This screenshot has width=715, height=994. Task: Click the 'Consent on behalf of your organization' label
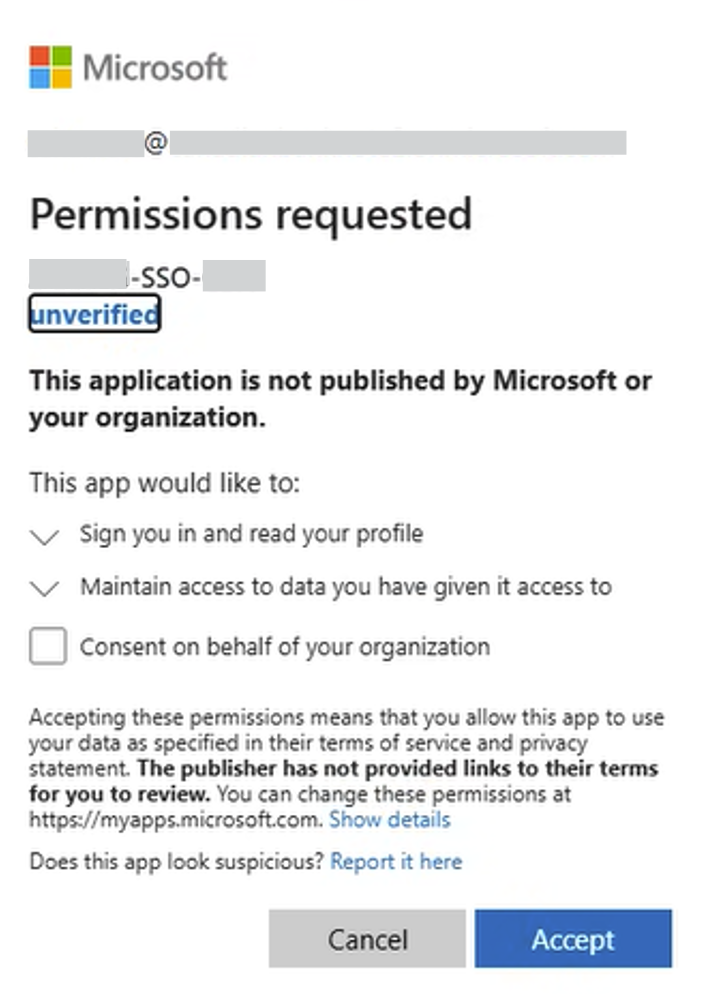click(285, 647)
